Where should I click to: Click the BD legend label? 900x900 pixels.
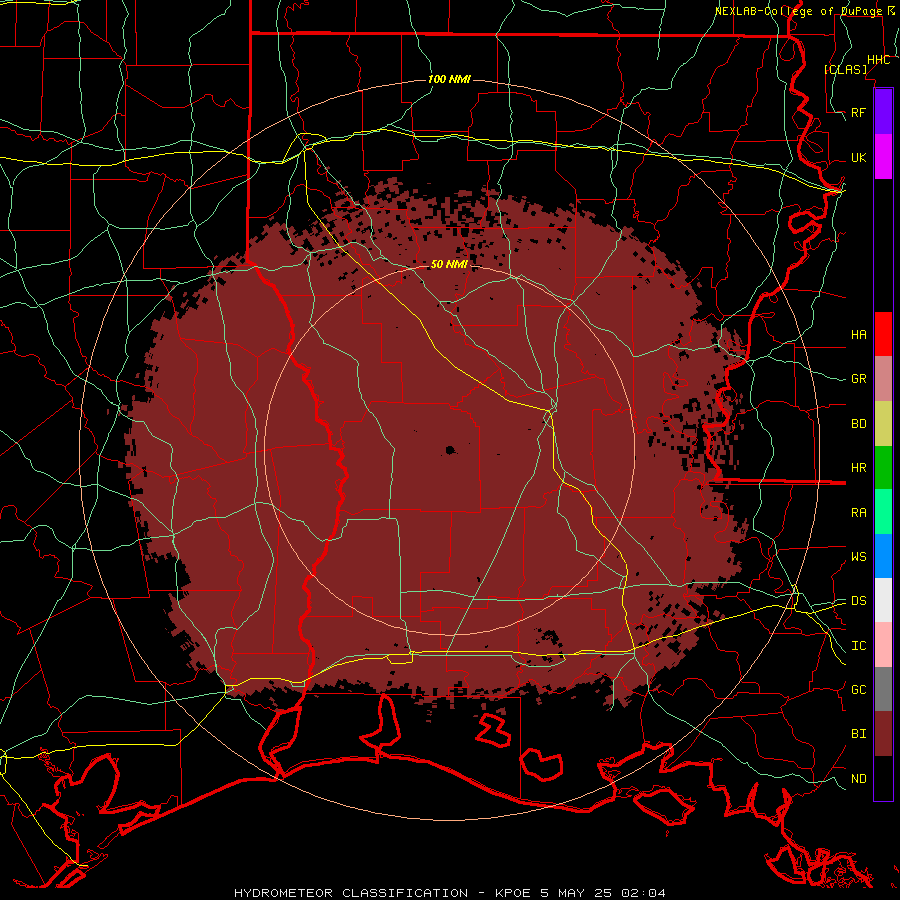click(x=859, y=424)
